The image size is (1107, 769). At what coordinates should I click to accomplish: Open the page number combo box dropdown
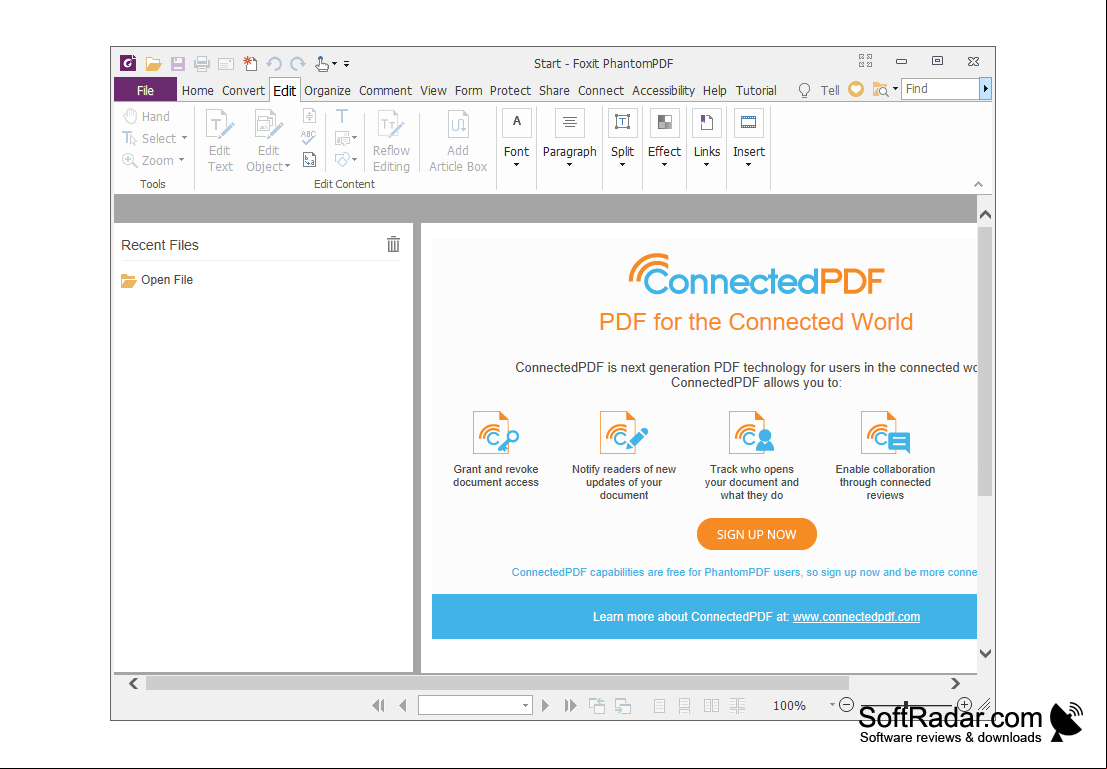click(525, 705)
